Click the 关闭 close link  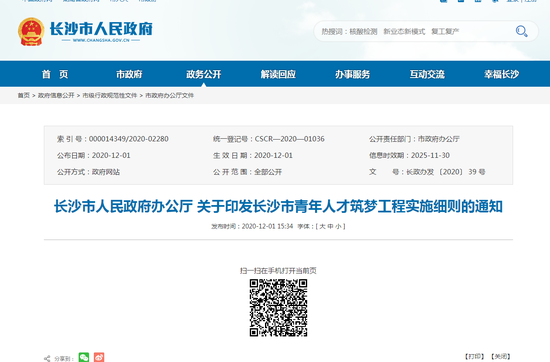(x=501, y=357)
